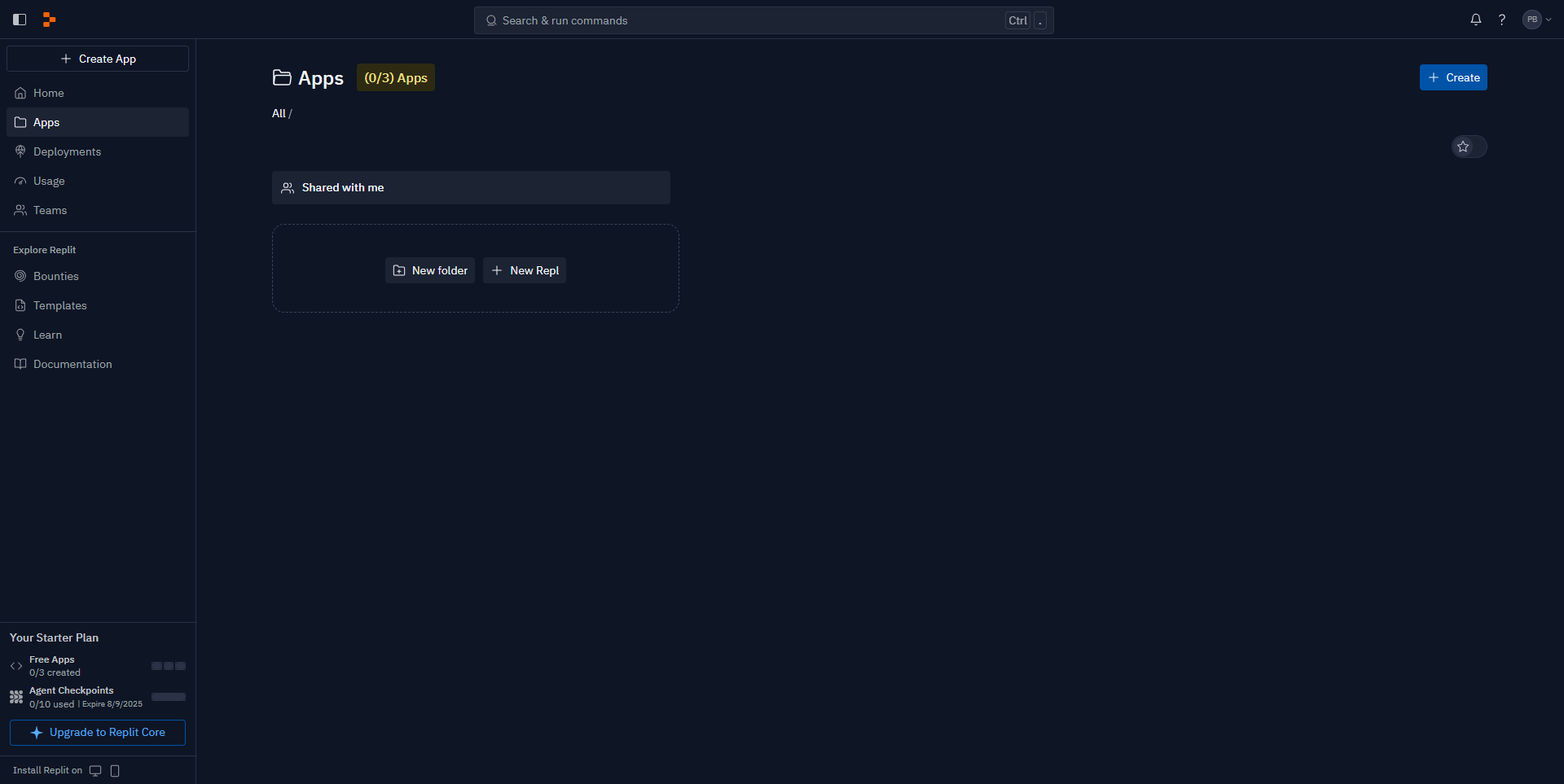Open the help question mark menu
The image size is (1564, 784).
1502,20
